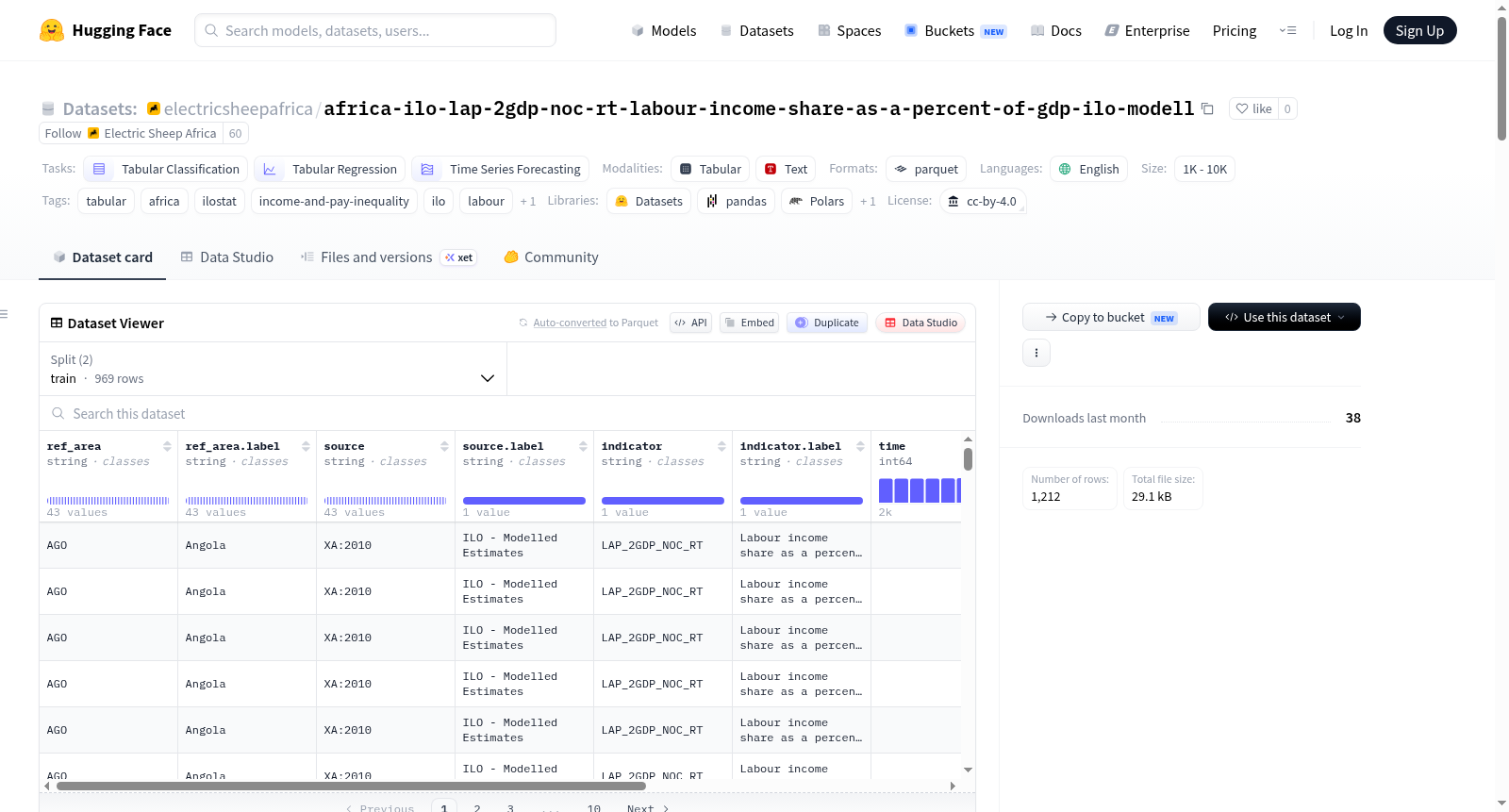Sort the ref_area column
1509x812 pixels.
pyautogui.click(x=167, y=446)
